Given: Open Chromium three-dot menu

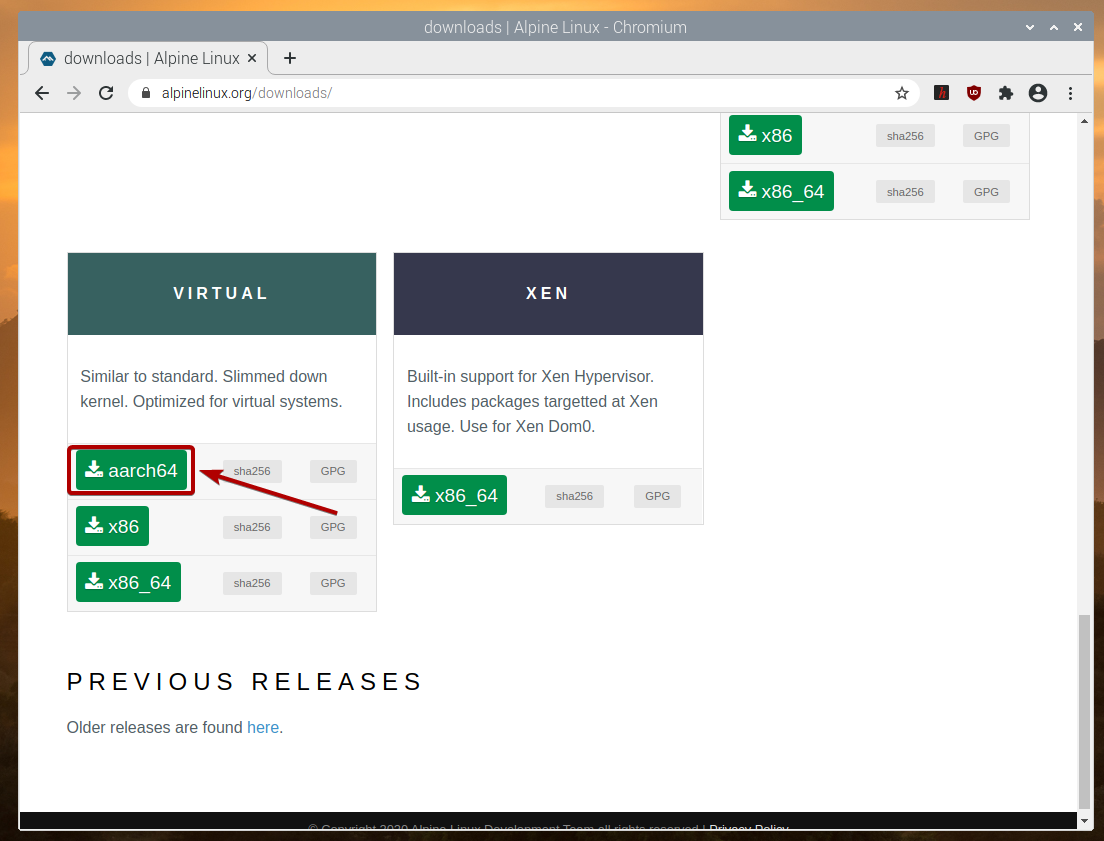Looking at the screenshot, I should [x=1070, y=93].
